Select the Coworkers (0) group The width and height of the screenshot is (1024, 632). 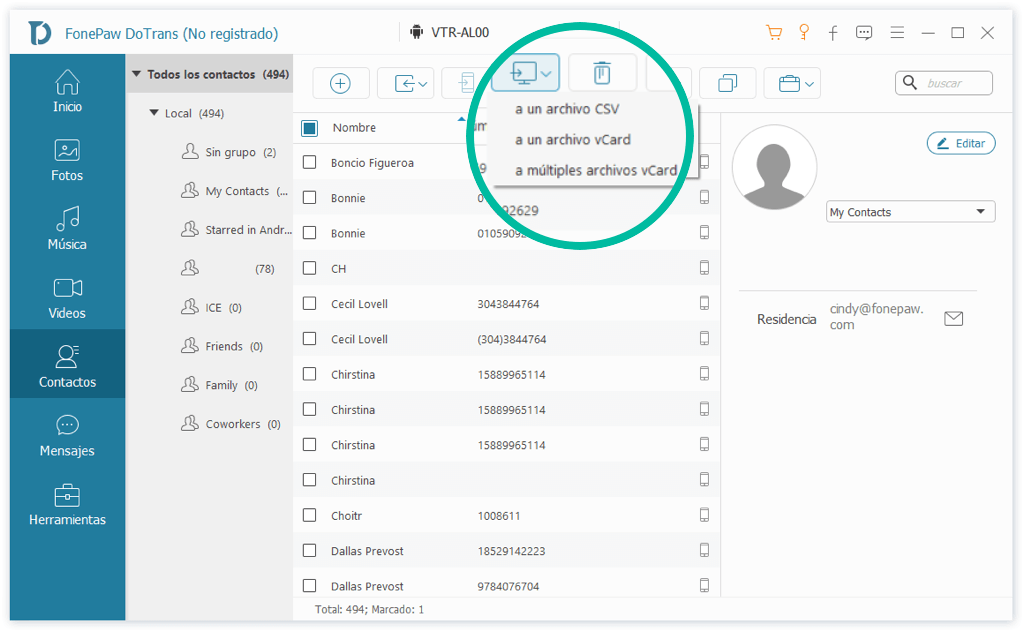click(231, 424)
